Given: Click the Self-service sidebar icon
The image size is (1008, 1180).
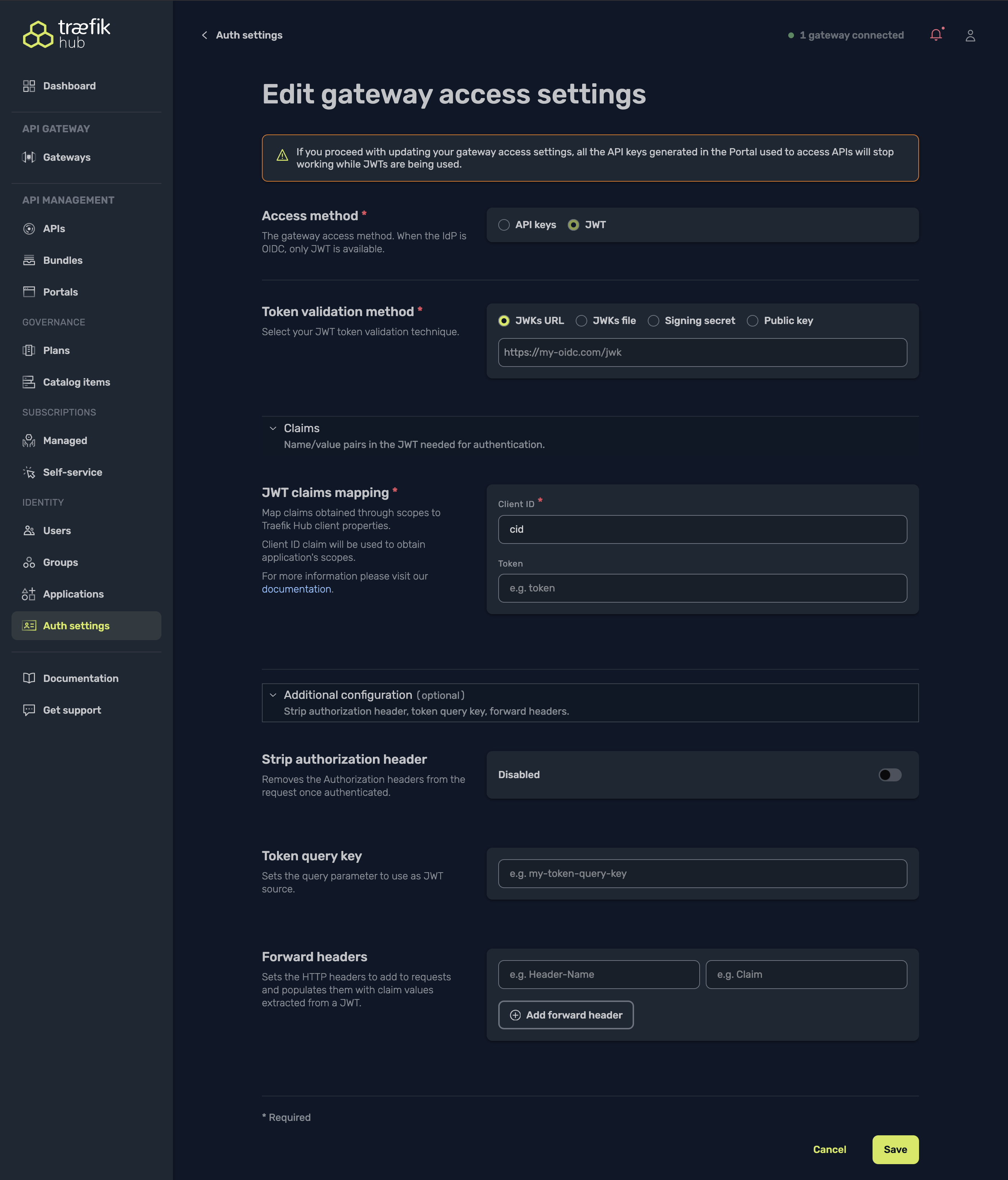Looking at the screenshot, I should 29,472.
